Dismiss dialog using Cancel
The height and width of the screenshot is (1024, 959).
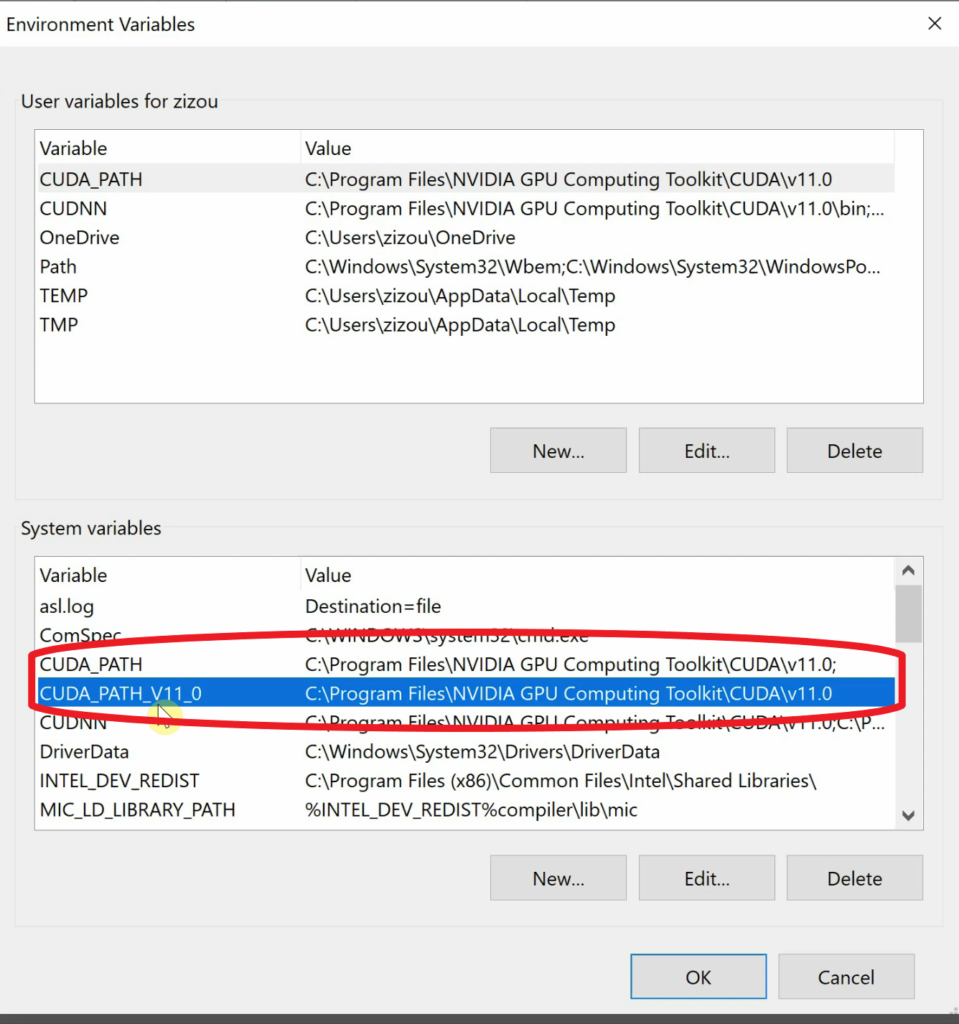tap(846, 976)
